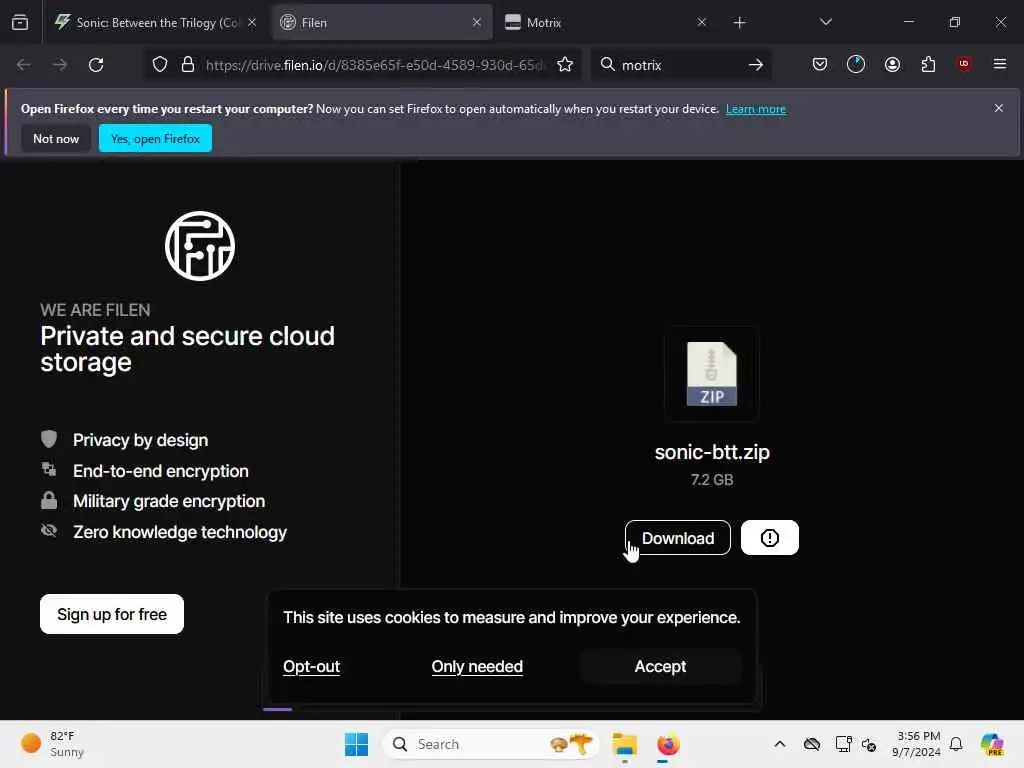Open uBlock Origin extension icon
This screenshot has width=1024, height=768.
tap(964, 64)
